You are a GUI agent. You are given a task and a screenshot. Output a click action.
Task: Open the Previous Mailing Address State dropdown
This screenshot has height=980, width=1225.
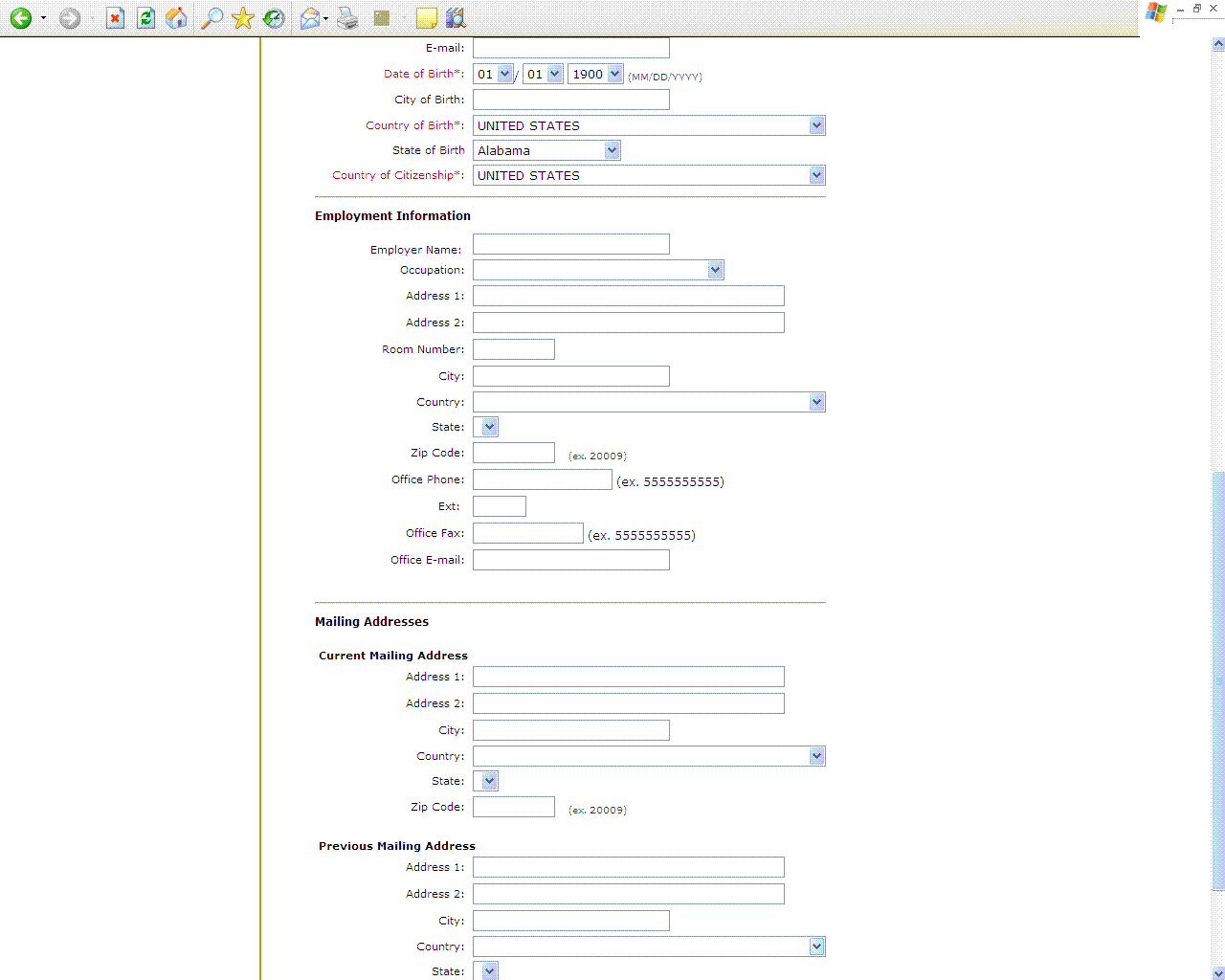pyautogui.click(x=490, y=971)
